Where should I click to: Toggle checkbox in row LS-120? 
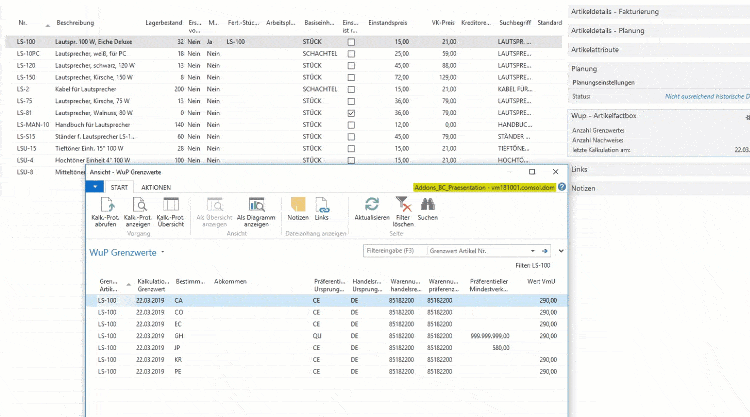point(351,66)
